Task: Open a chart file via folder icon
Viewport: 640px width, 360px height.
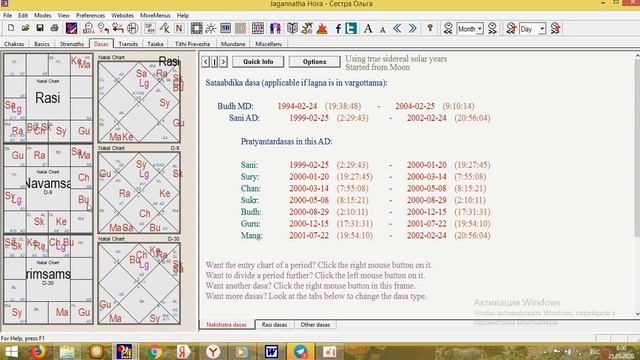Action: click(25, 28)
